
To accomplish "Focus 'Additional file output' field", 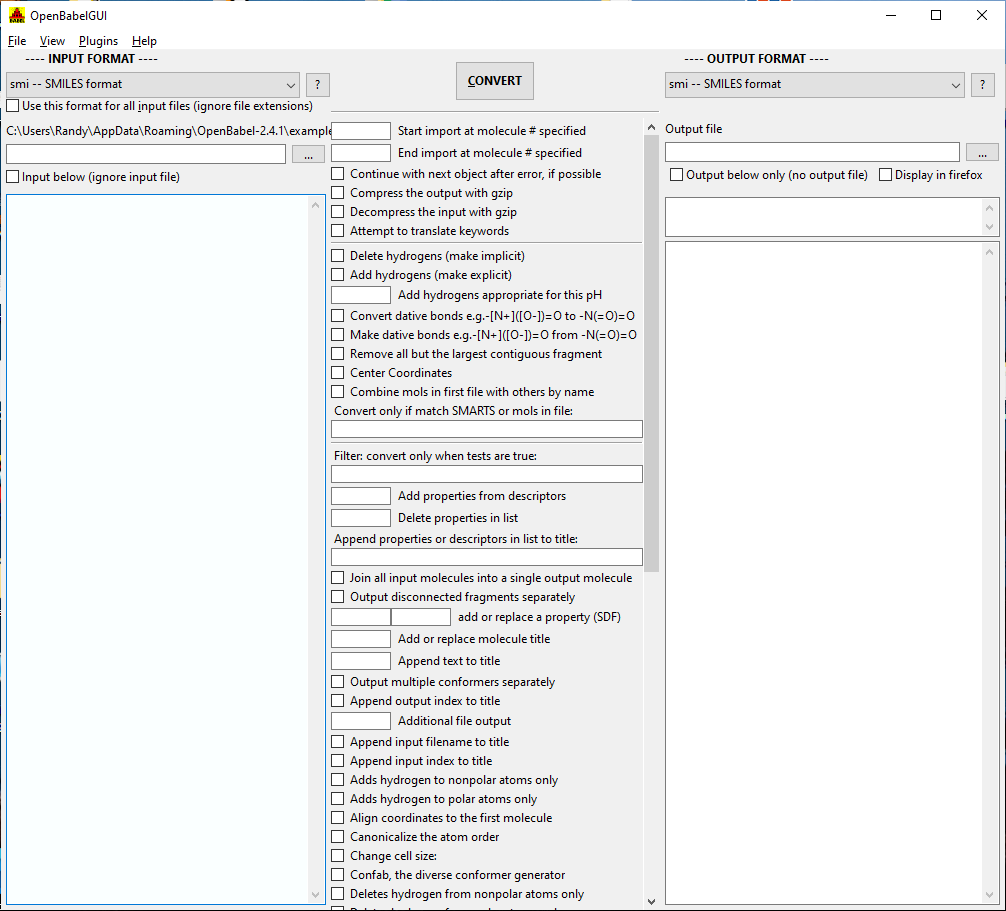I will (361, 721).
